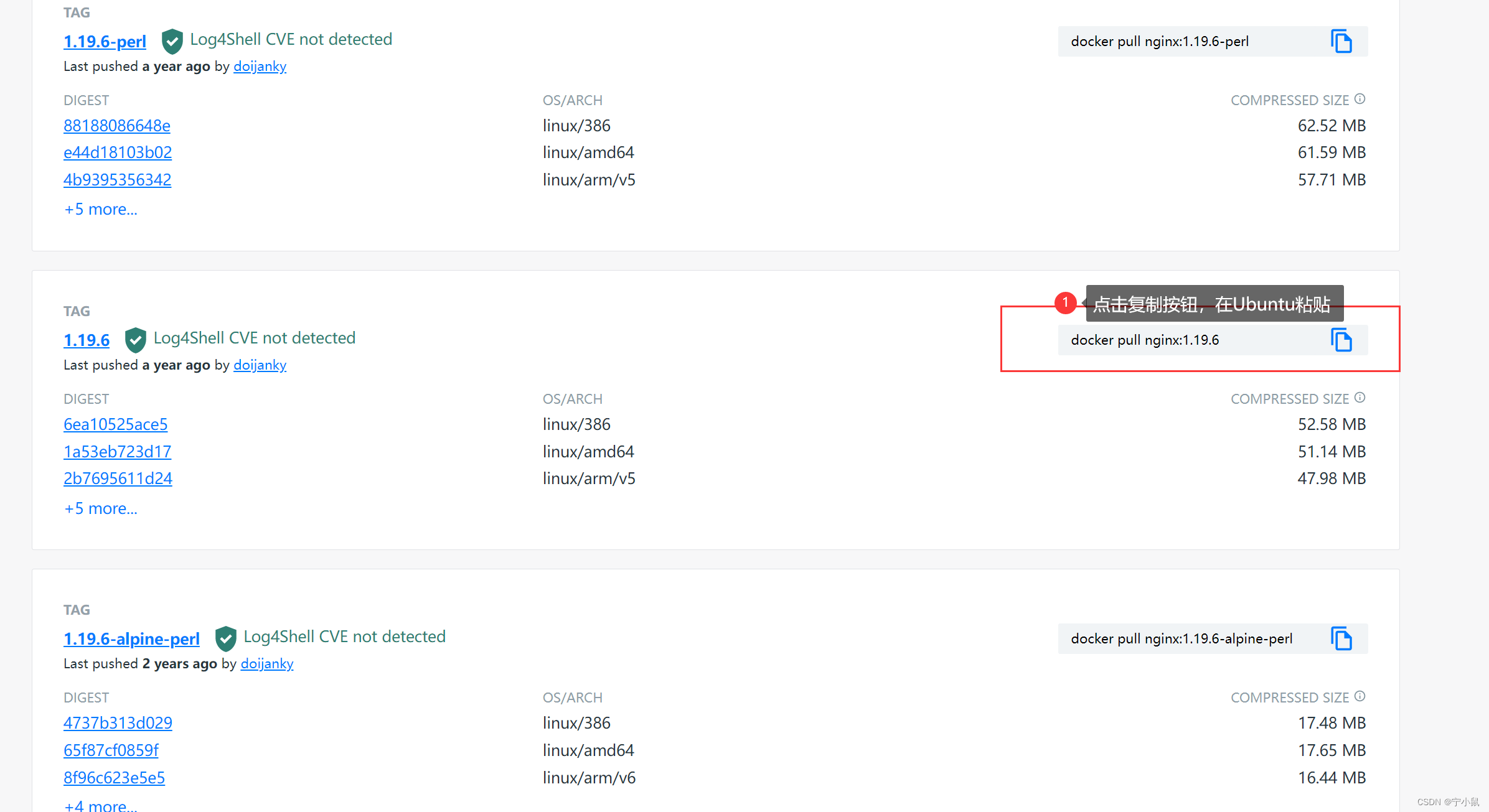Click the shield badge next to 1.19.6-perl
The image size is (1489, 812).
click(x=172, y=42)
